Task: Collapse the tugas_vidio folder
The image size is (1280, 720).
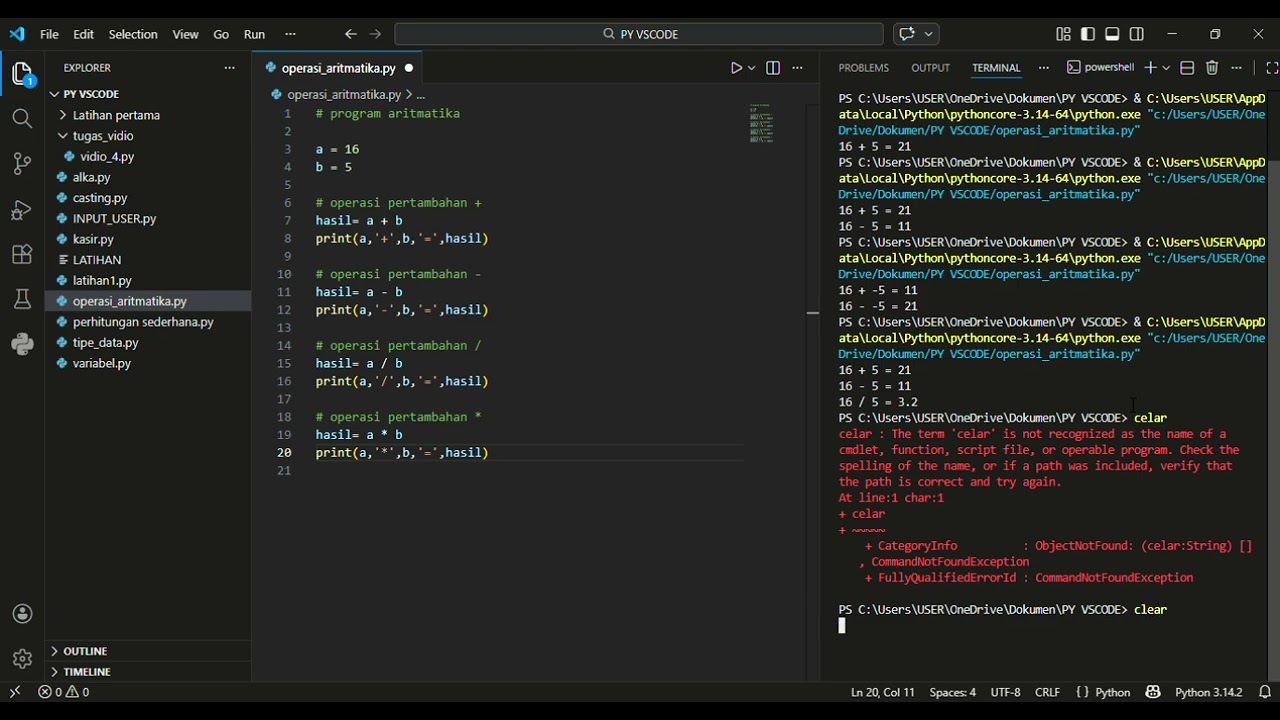Action: click(148, 136)
